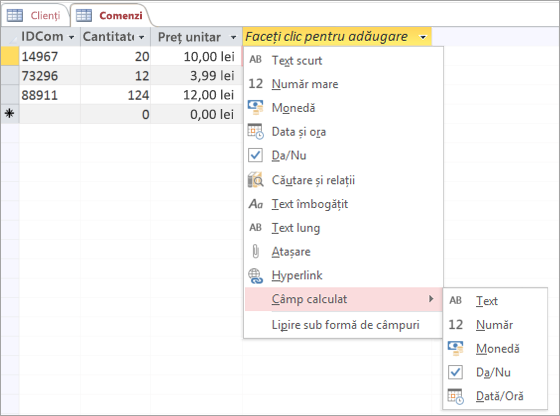The width and height of the screenshot is (560, 416).
Task: Choose Text îmbogățit field type
Action: (343, 204)
